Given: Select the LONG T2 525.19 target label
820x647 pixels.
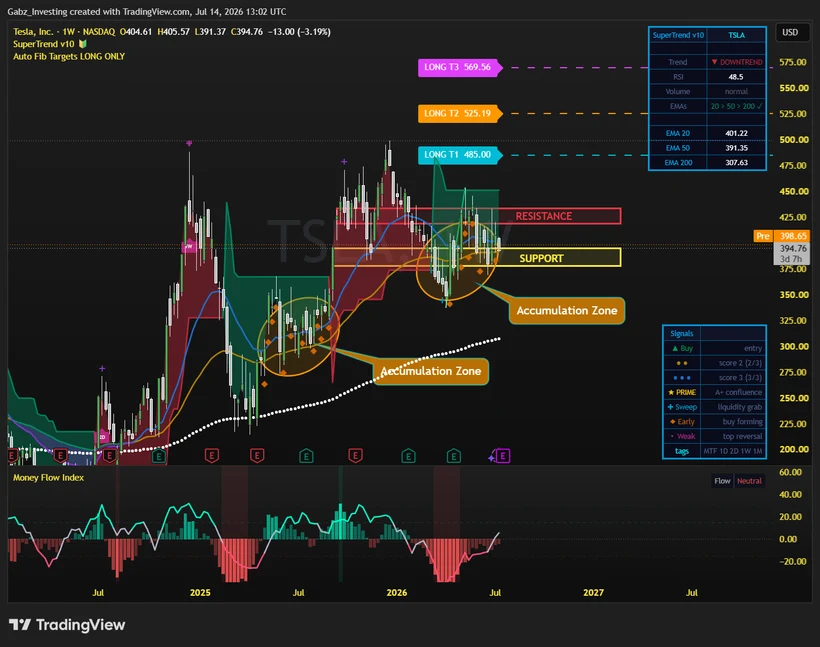Looking at the screenshot, I should [x=458, y=113].
